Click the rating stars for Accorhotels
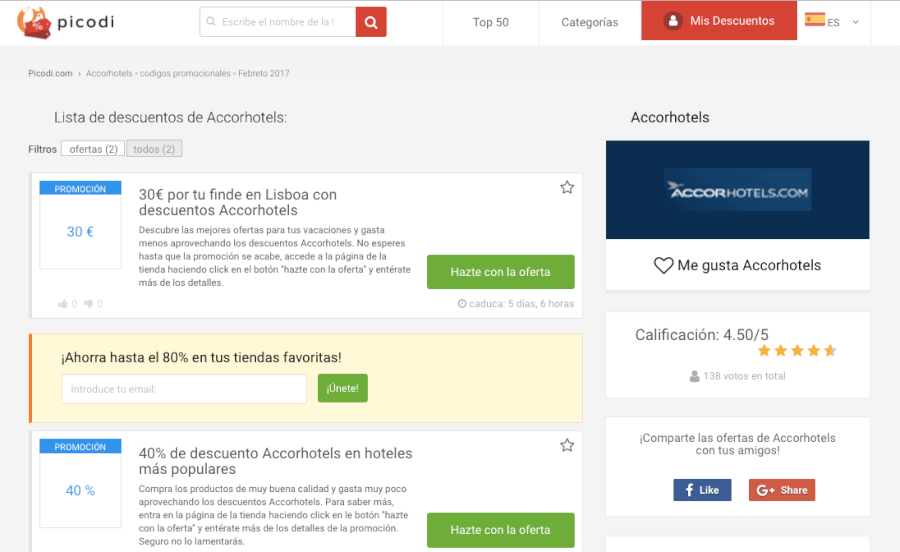 797,351
